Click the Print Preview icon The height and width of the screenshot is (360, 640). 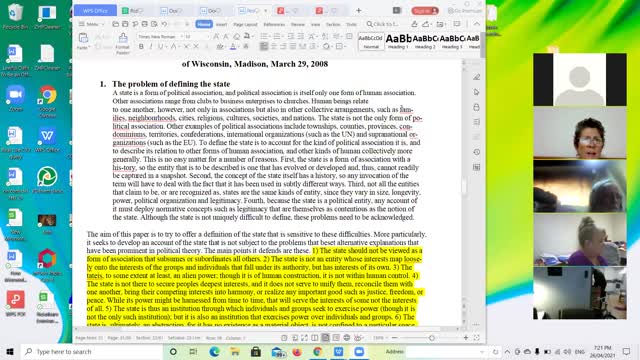point(154,24)
